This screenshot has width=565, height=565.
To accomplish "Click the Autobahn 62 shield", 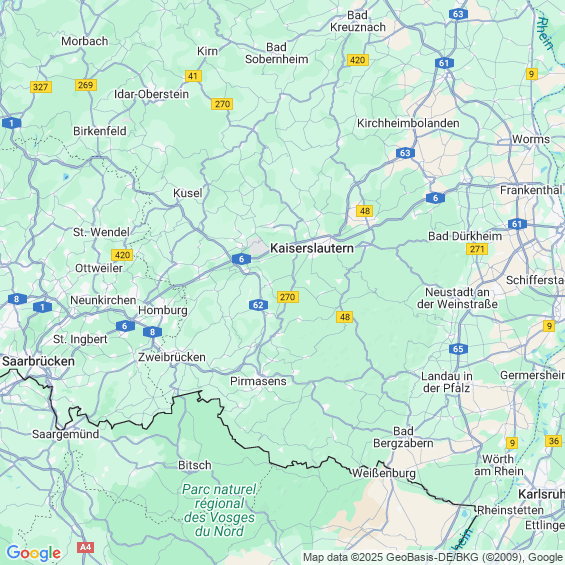I will [x=258, y=305].
